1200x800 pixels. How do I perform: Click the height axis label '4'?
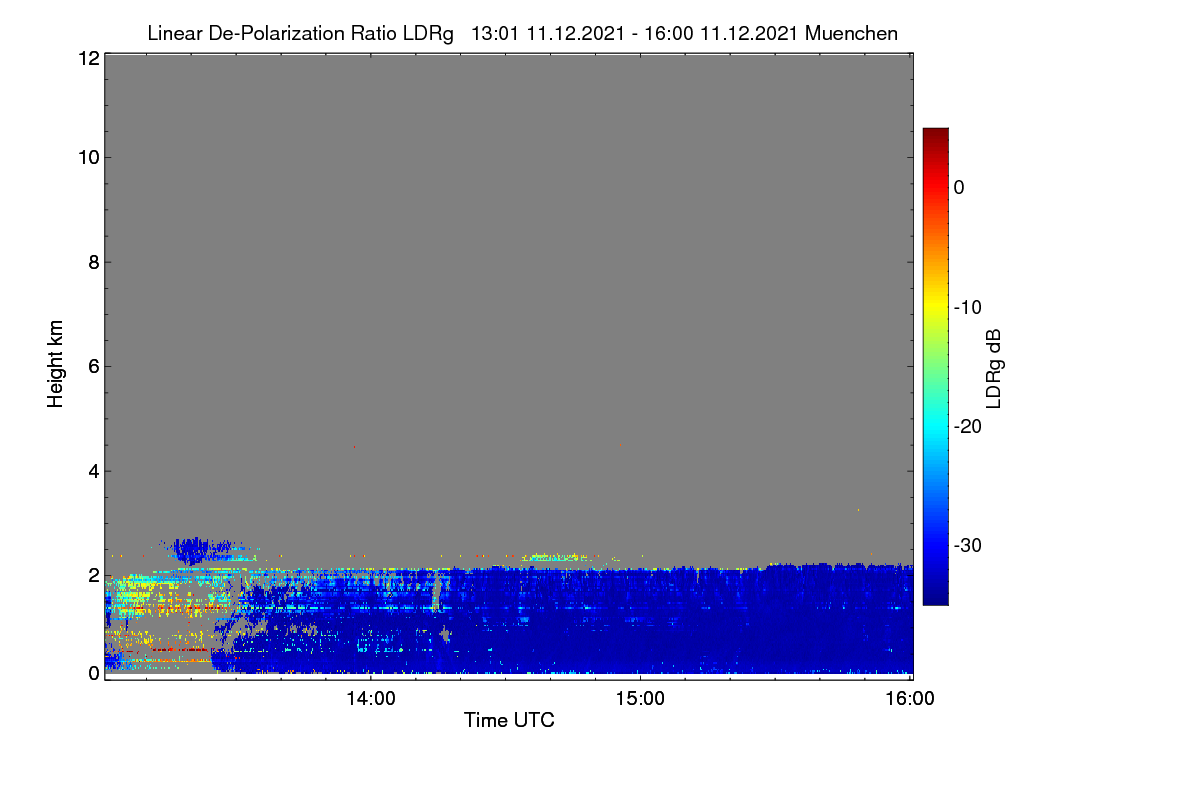coord(92,471)
